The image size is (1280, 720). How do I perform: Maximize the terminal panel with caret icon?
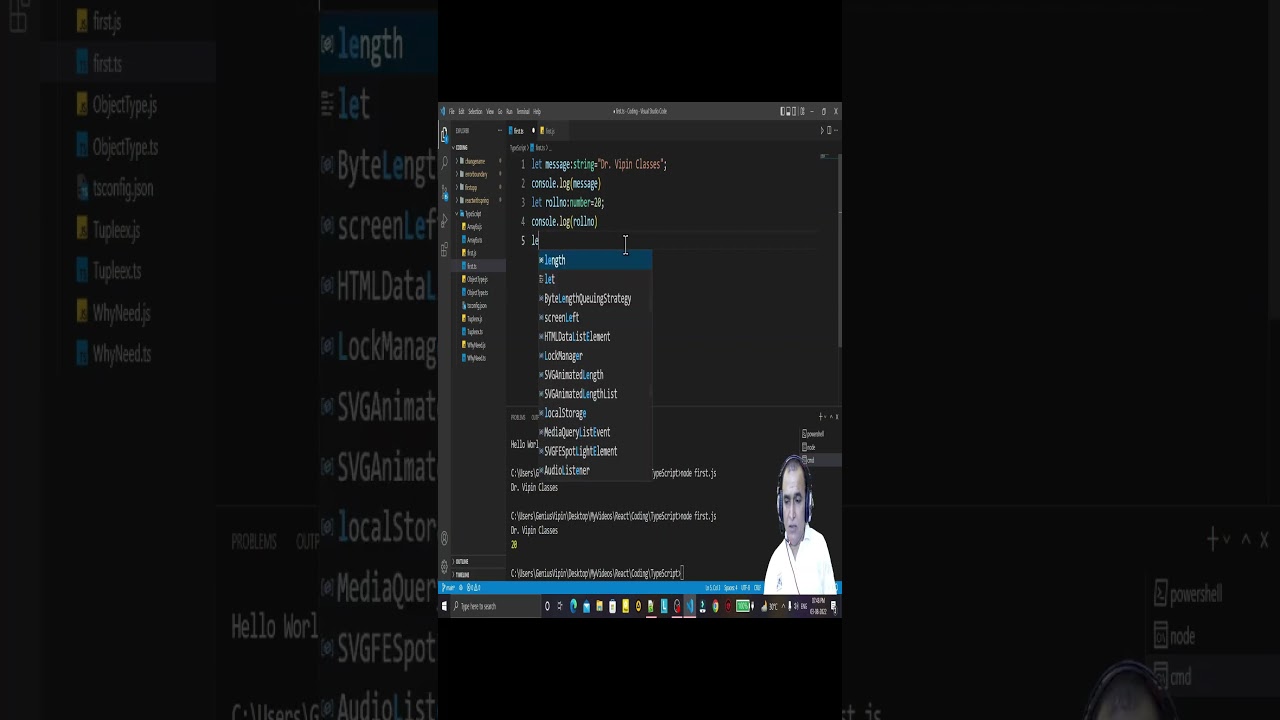(831, 416)
